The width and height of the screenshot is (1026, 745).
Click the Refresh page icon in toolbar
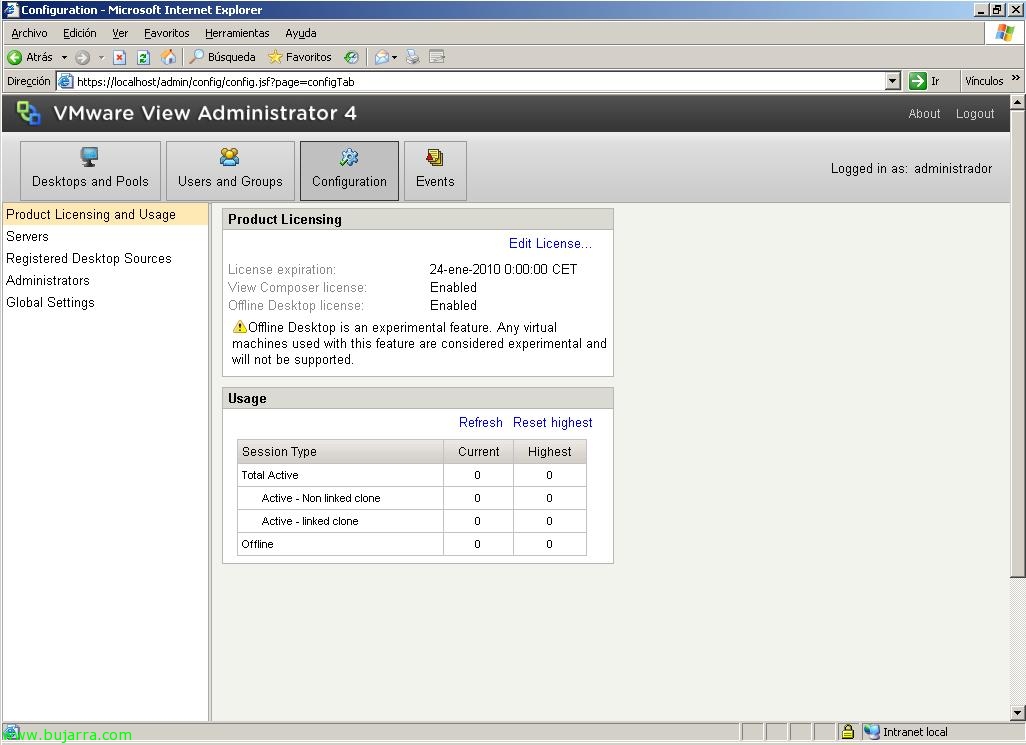tap(143, 58)
